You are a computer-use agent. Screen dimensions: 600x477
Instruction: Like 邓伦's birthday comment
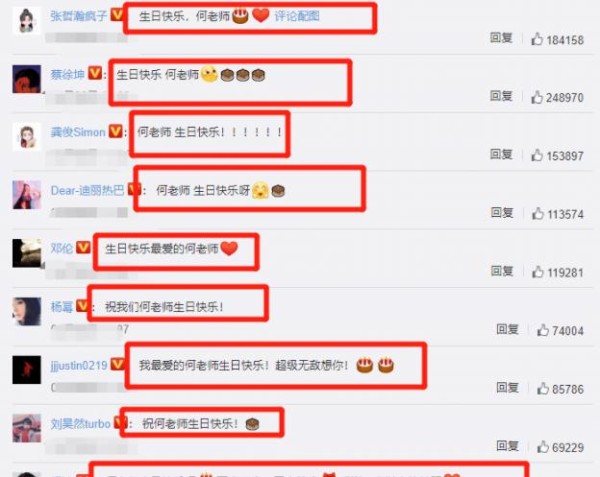538,272
